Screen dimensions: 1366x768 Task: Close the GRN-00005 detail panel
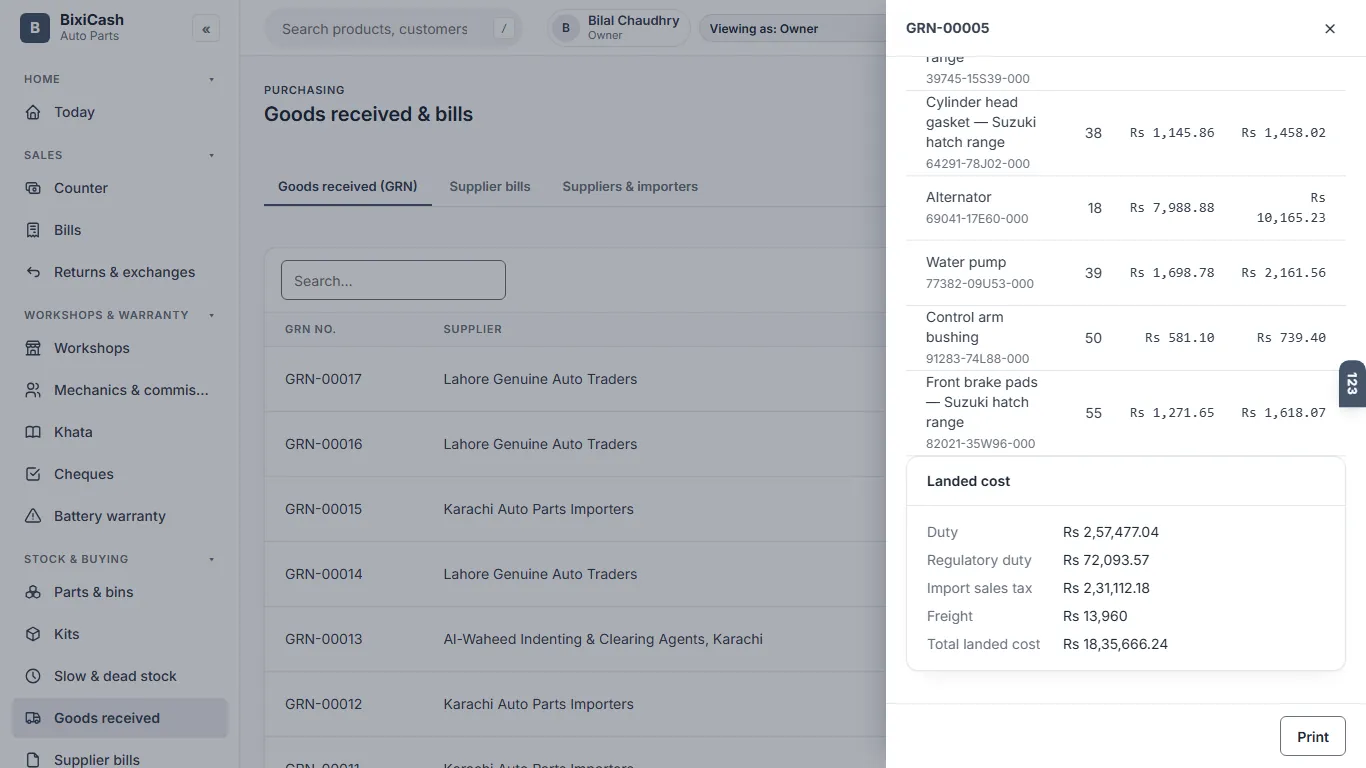[1330, 29]
